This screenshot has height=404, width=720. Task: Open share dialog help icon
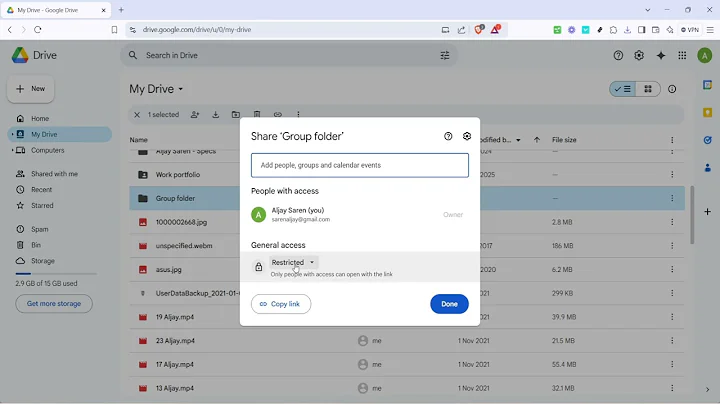tap(448, 136)
